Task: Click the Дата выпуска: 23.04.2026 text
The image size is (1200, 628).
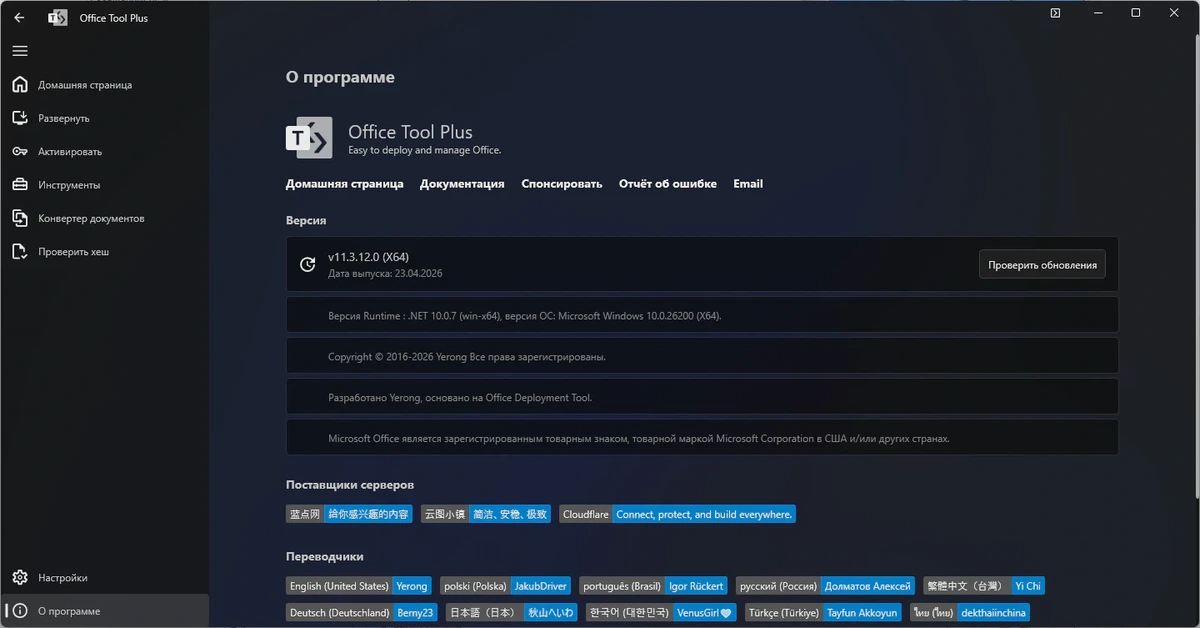Action: [x=385, y=273]
